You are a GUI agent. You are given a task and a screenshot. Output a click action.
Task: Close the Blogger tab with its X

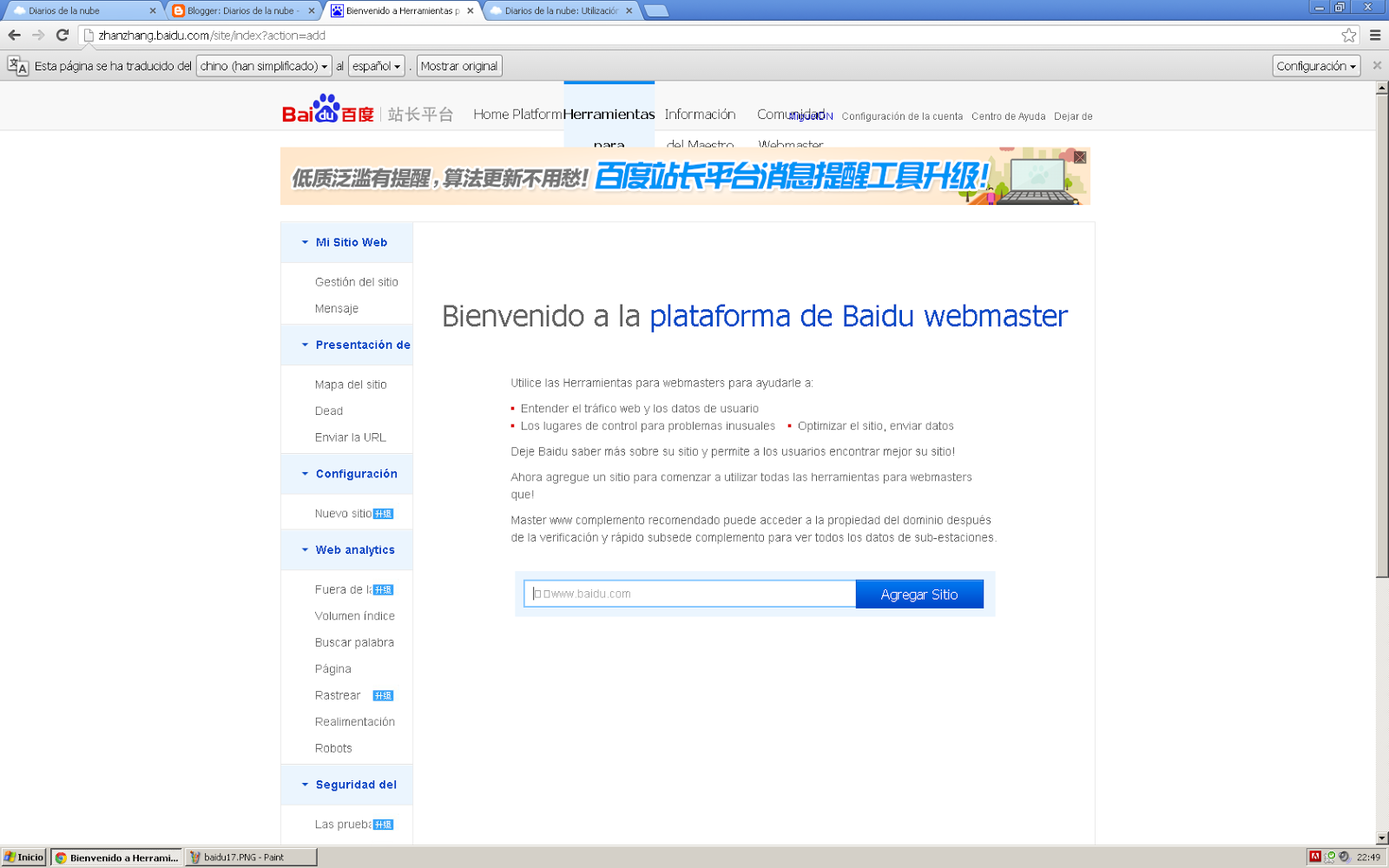[x=312, y=10]
